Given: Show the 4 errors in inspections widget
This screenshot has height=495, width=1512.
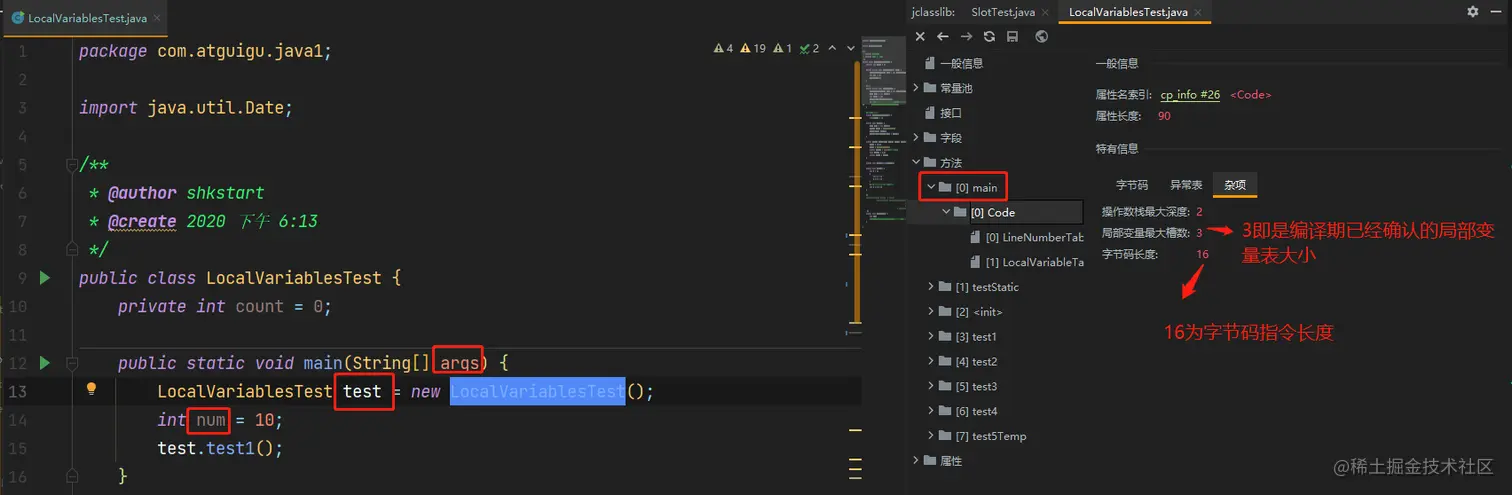Looking at the screenshot, I should 723,48.
